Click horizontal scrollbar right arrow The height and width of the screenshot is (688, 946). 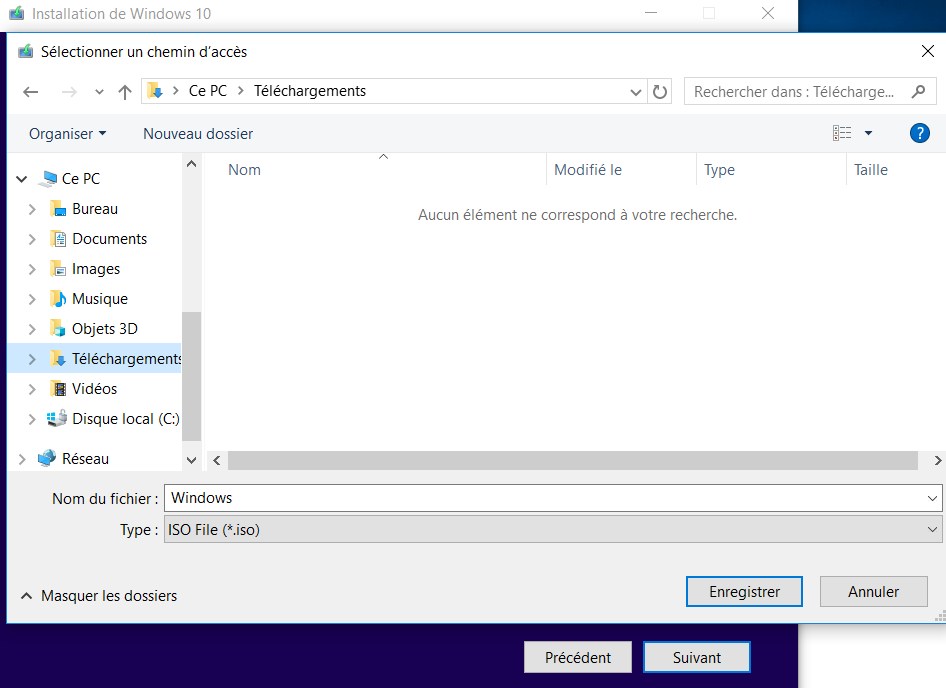938,460
